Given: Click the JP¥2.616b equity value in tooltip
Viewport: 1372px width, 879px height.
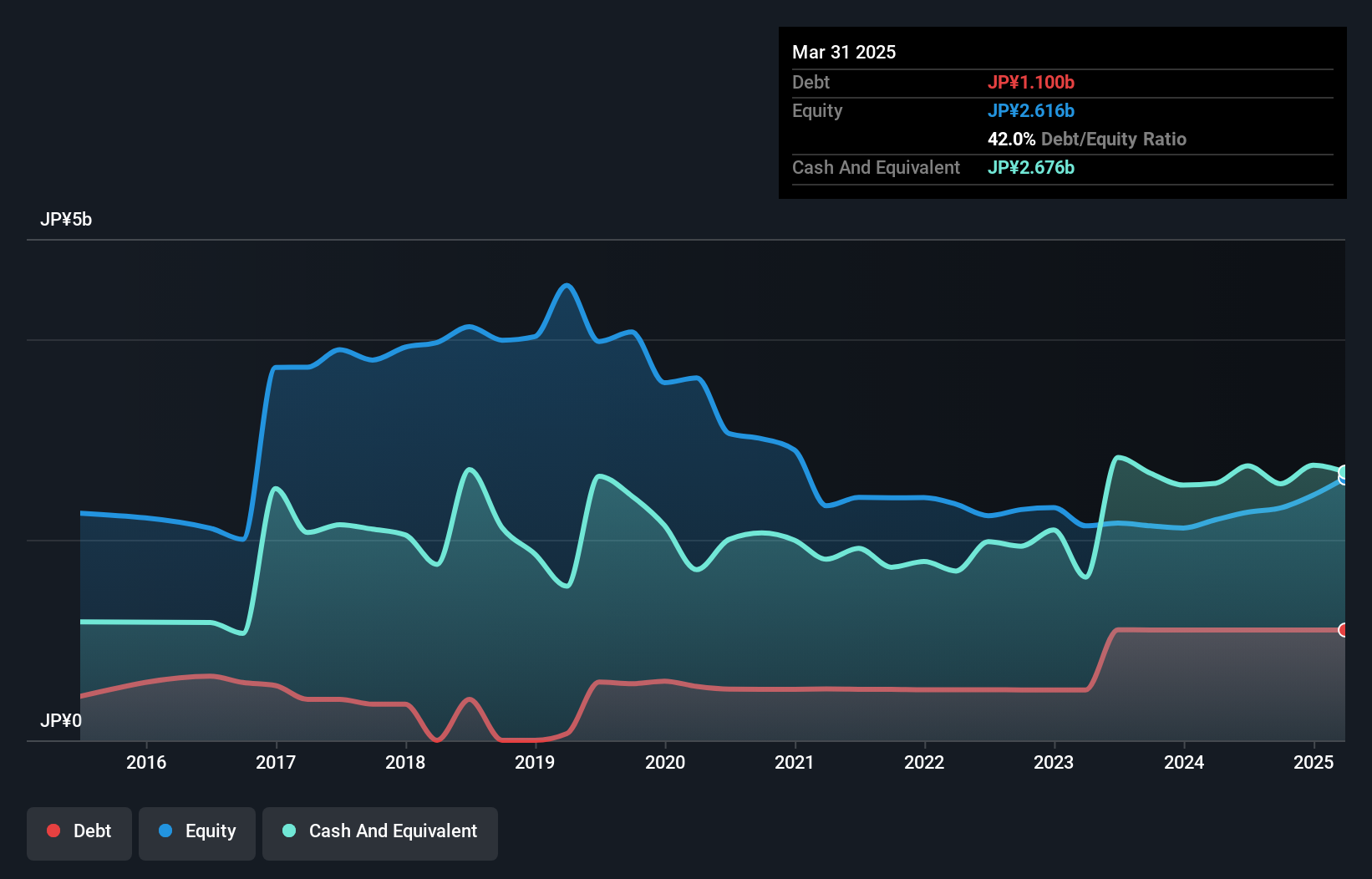Looking at the screenshot, I should click(1031, 110).
